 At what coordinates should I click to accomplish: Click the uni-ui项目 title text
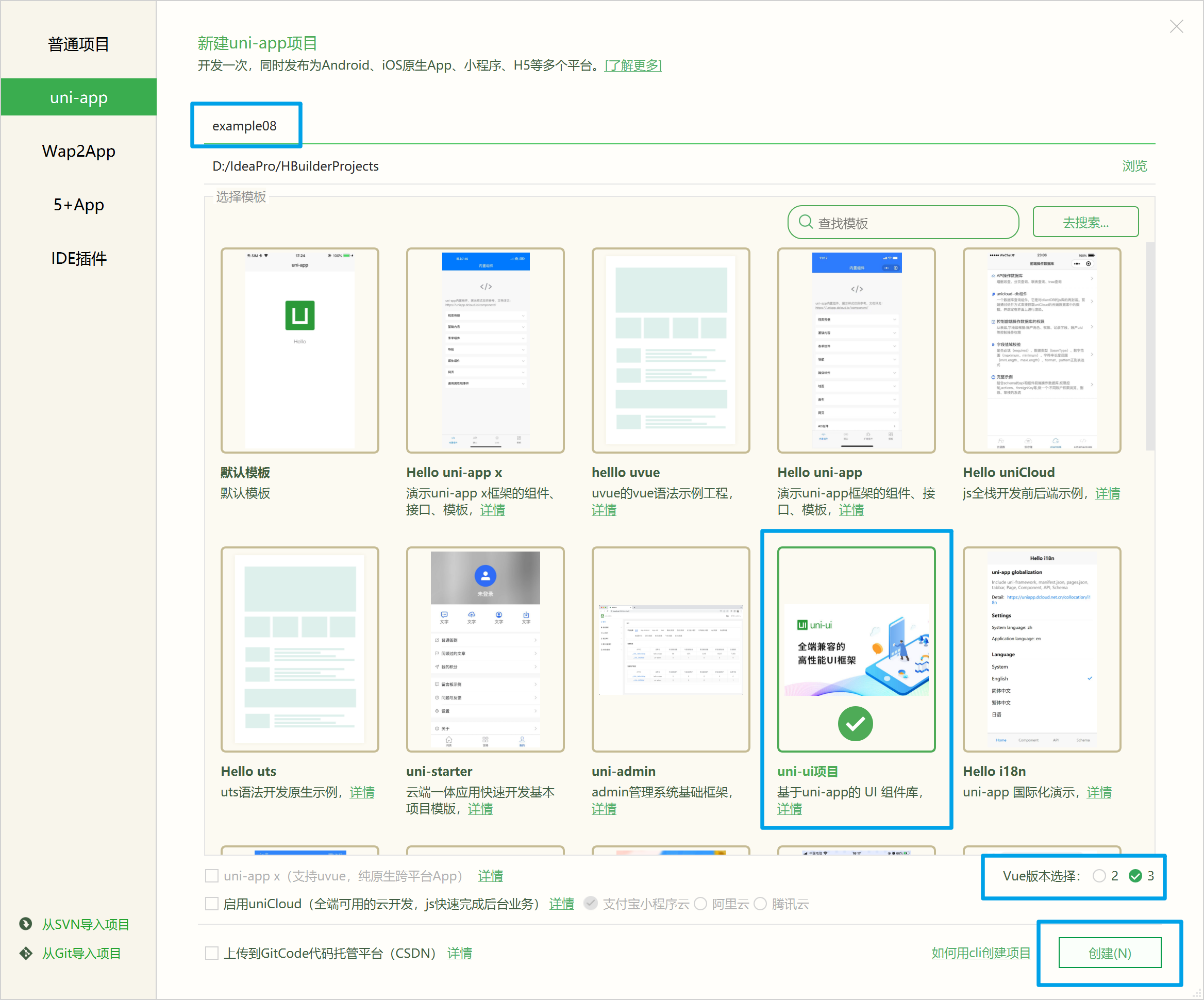pos(807,771)
